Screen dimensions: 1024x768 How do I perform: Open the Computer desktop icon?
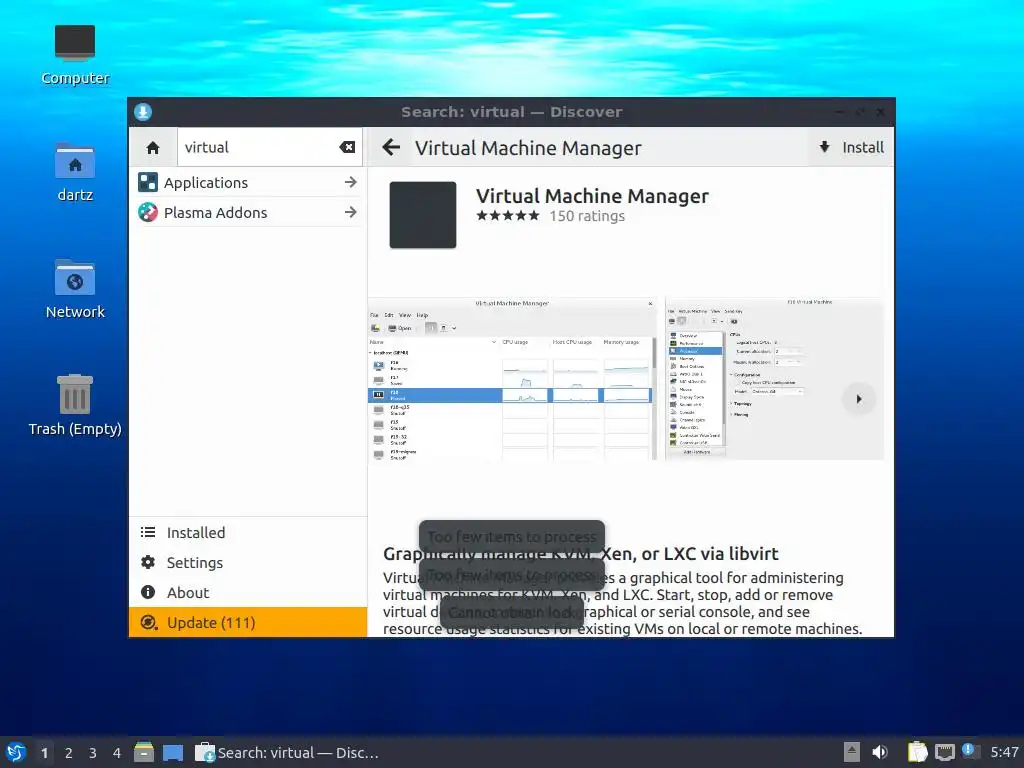coord(75,56)
